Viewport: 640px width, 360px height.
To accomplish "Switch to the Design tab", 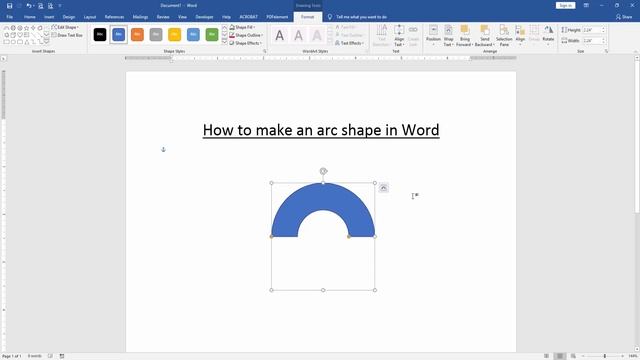I will (x=69, y=17).
